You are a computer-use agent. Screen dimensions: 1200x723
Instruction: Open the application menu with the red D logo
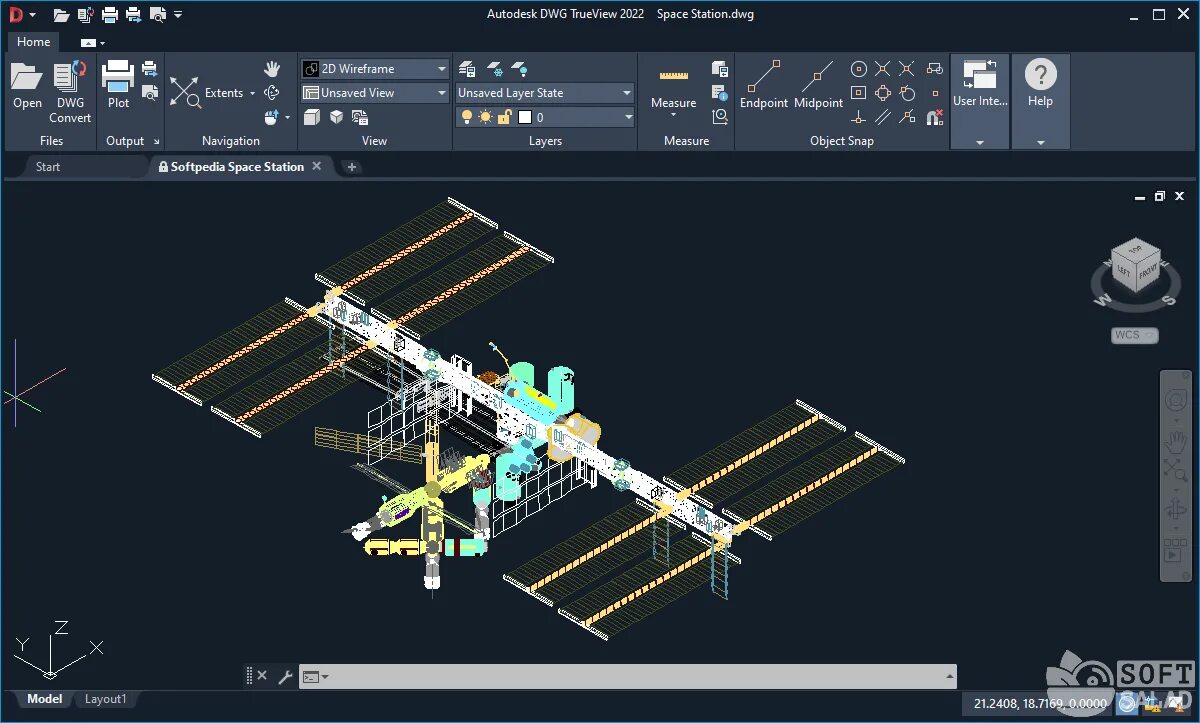(16, 15)
